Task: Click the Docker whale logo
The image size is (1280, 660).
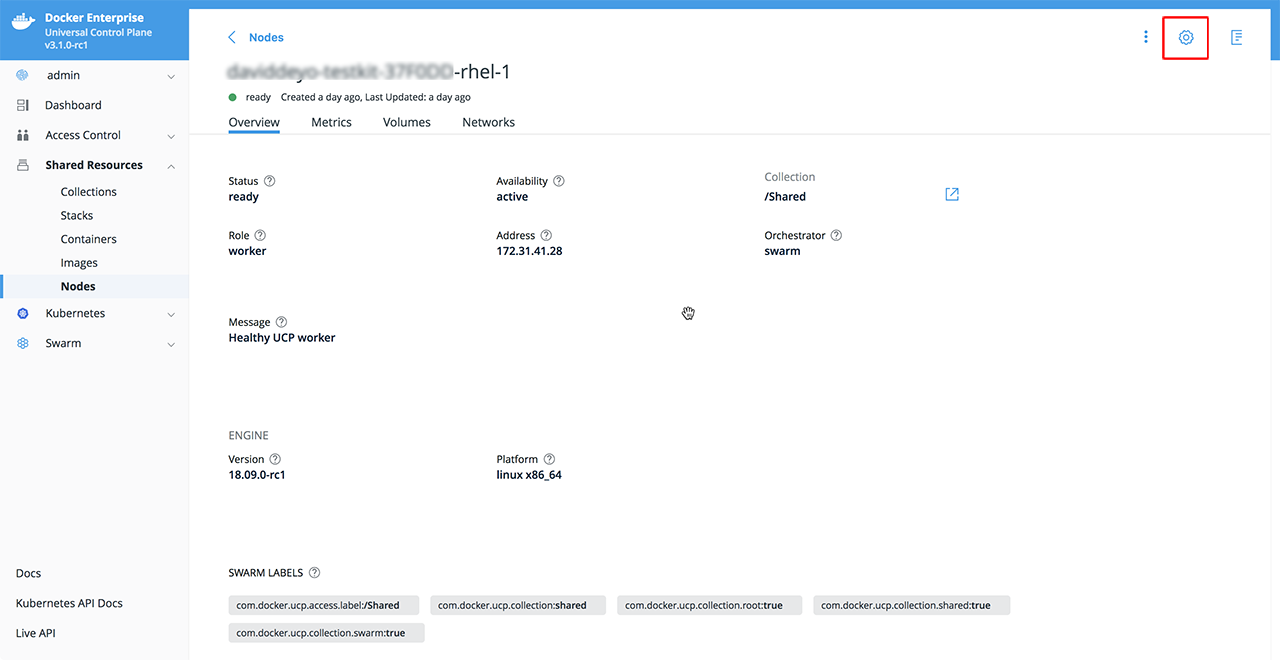Action: [24, 25]
